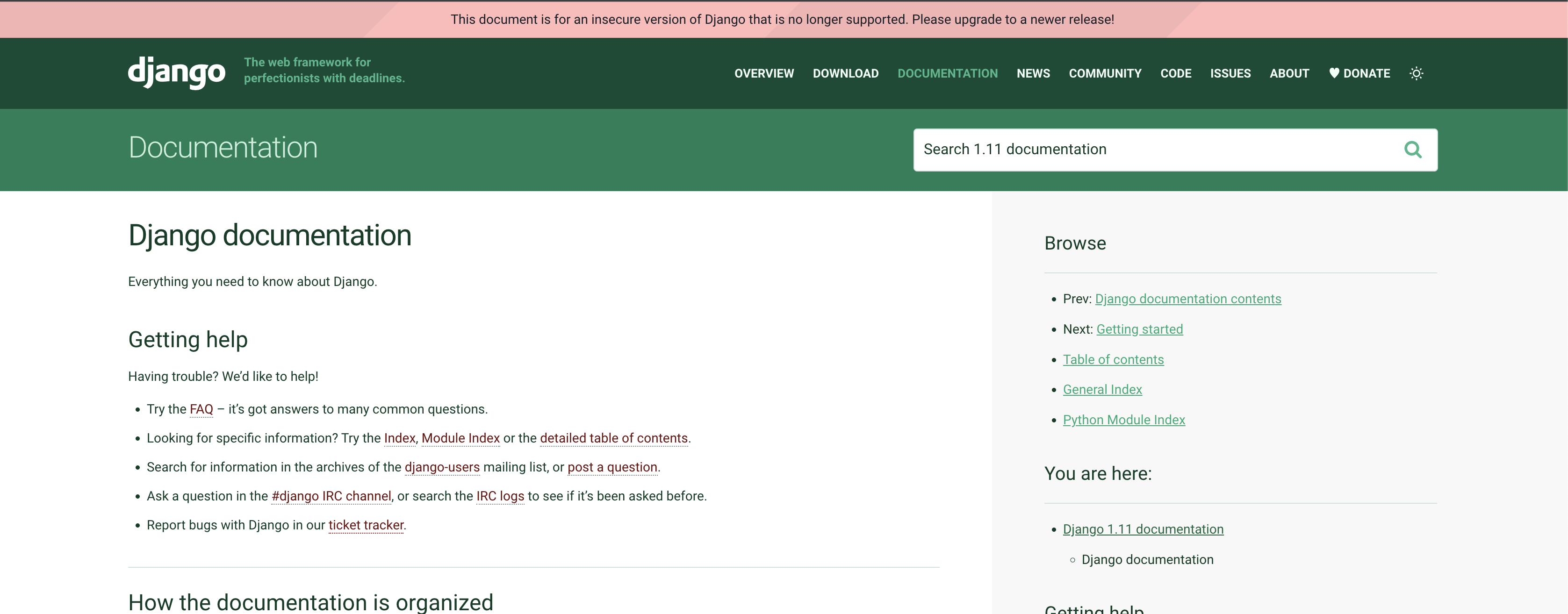Open the Overview menu item
The width and height of the screenshot is (1568, 614).
pos(764,74)
